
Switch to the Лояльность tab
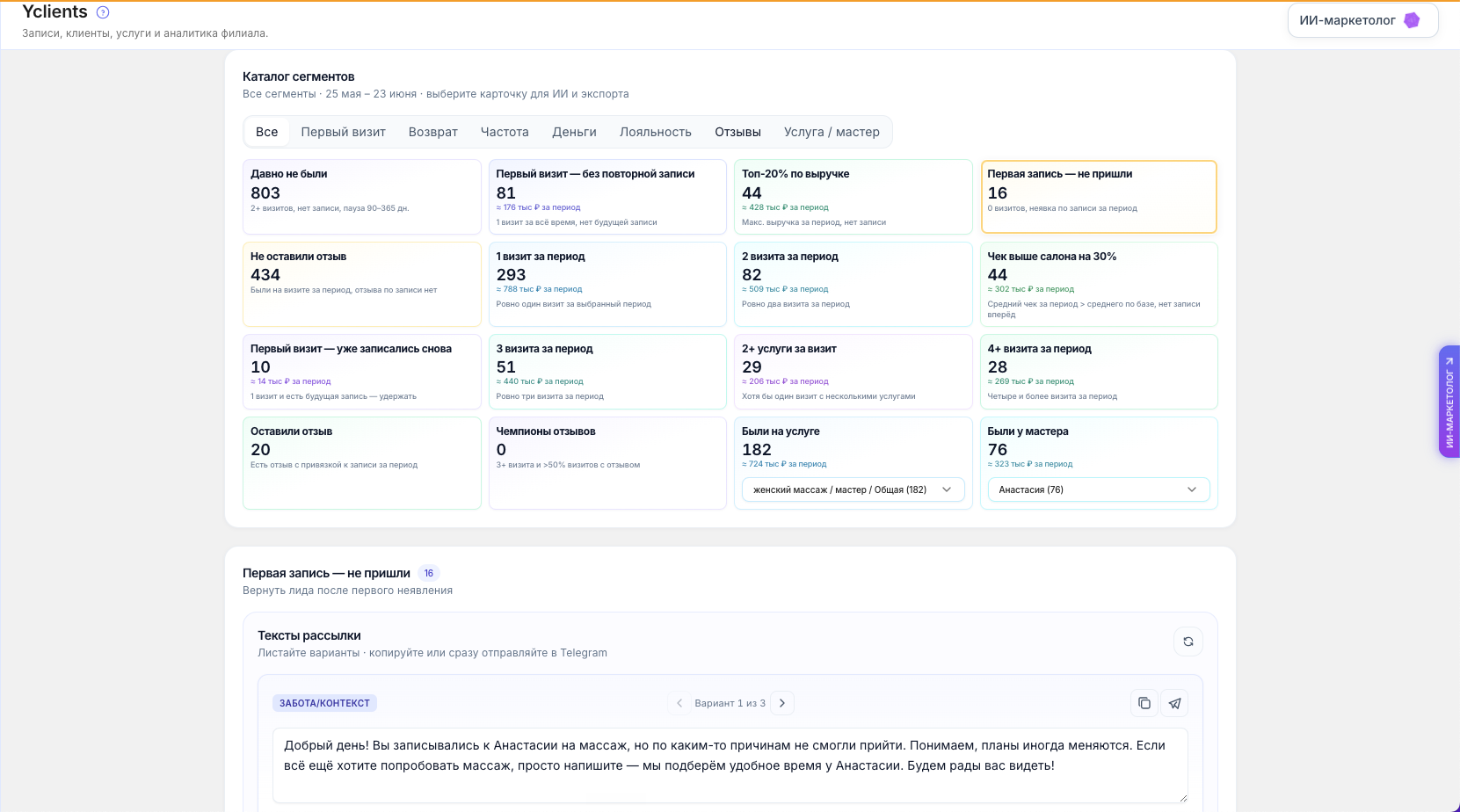pyautogui.click(x=656, y=132)
